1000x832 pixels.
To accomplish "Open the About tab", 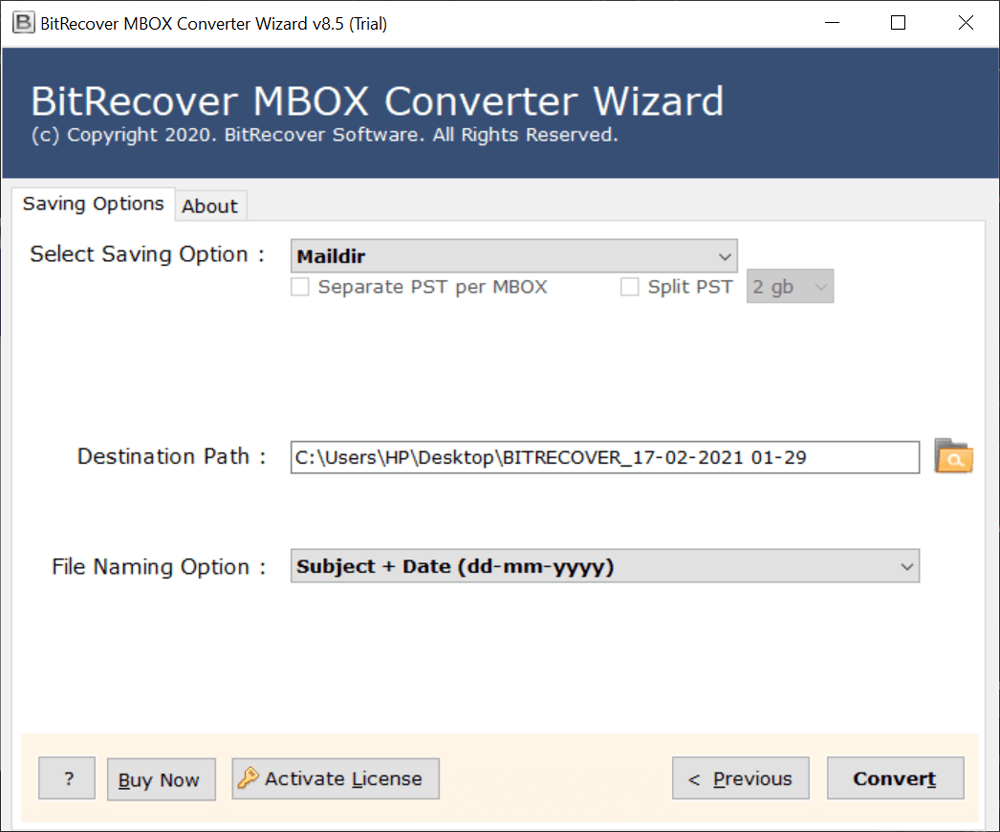I will coord(210,207).
